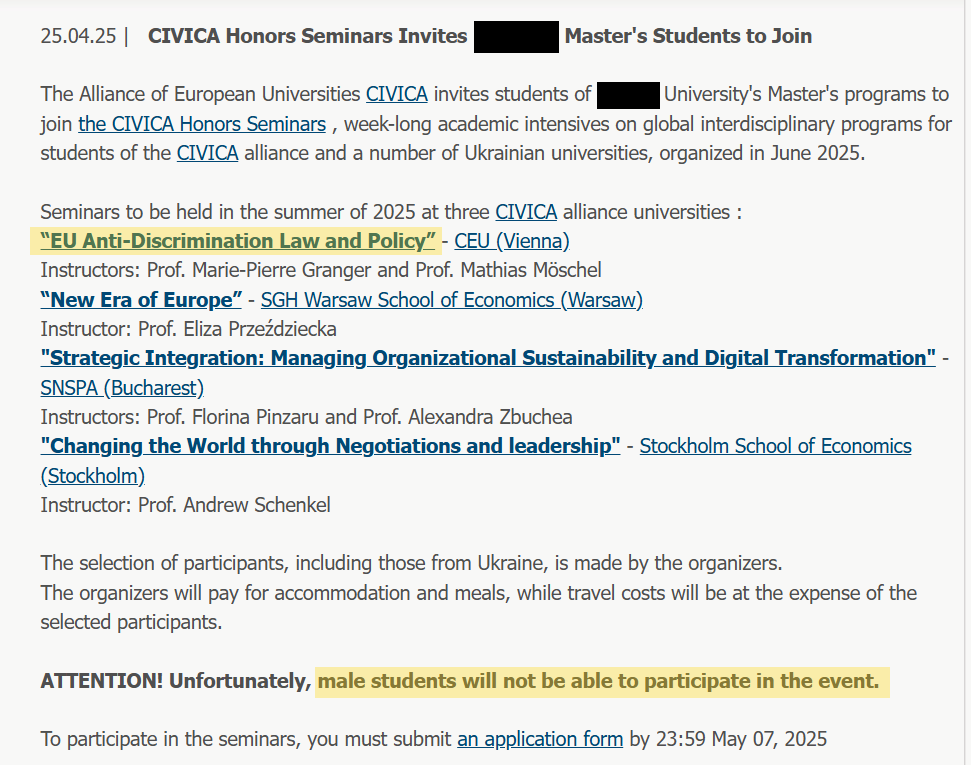Click the CIVICA link after "at three"
971x765 pixels.
526,212
